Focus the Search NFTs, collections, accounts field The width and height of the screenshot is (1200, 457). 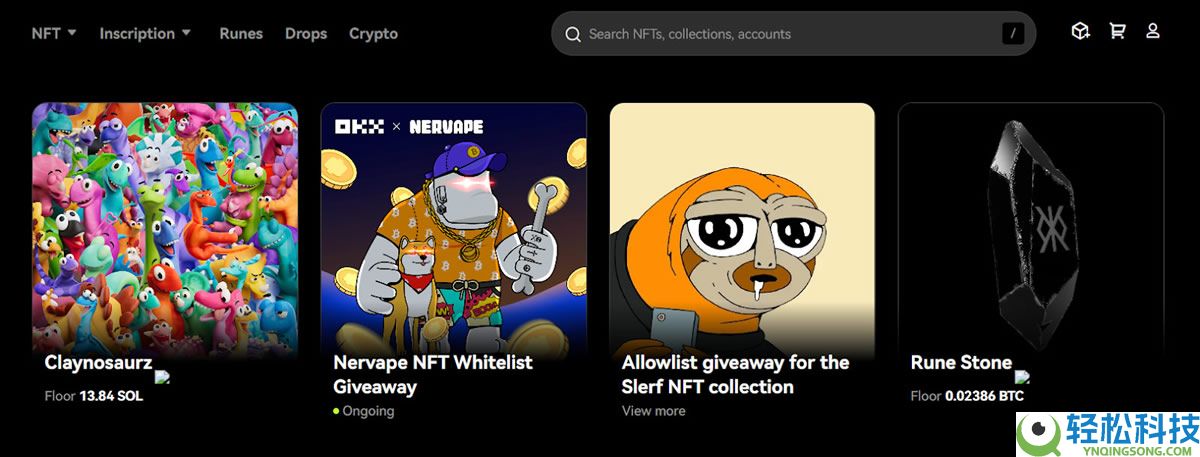[x=793, y=34]
